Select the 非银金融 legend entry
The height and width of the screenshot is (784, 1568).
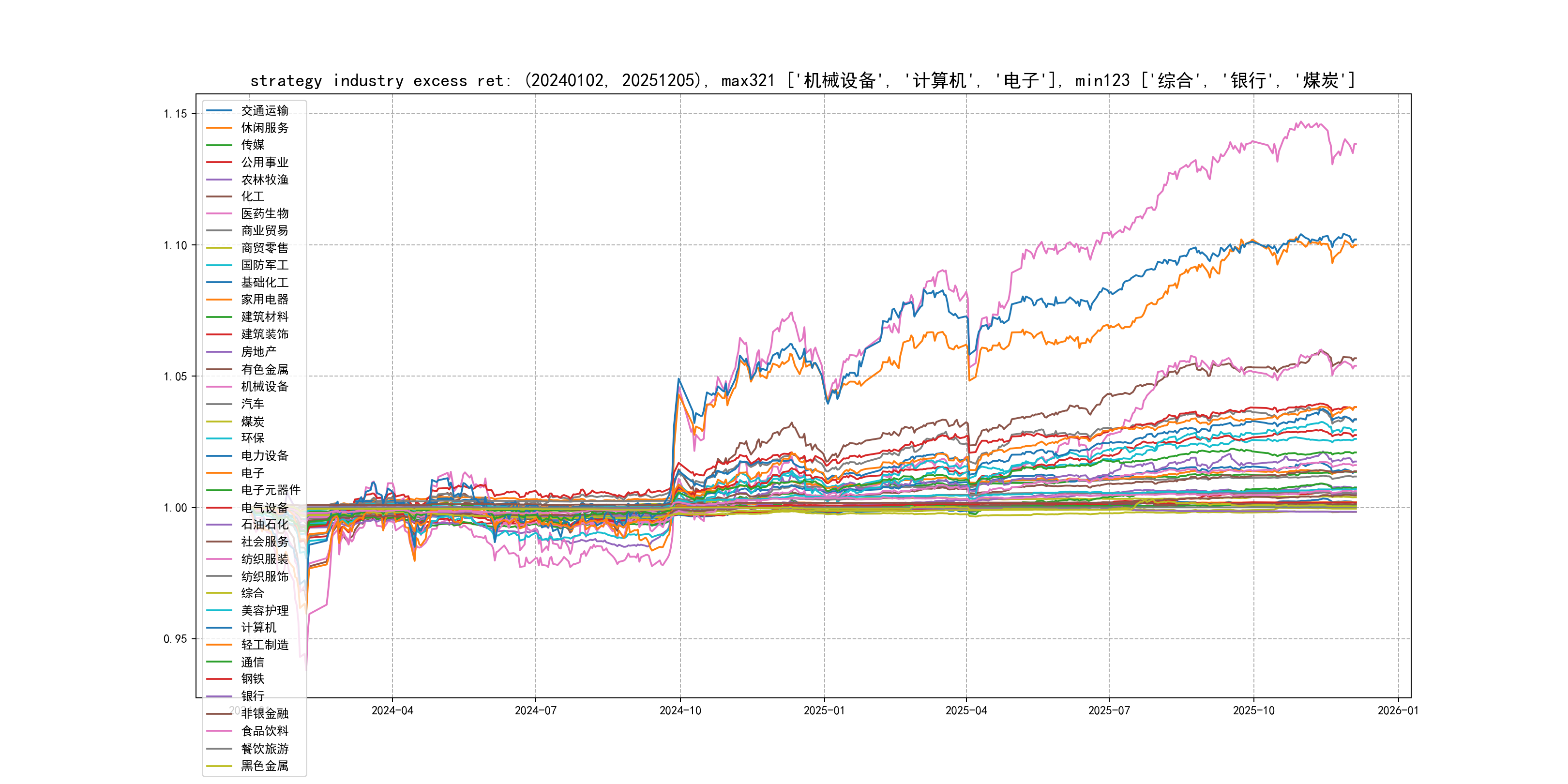[x=264, y=713]
